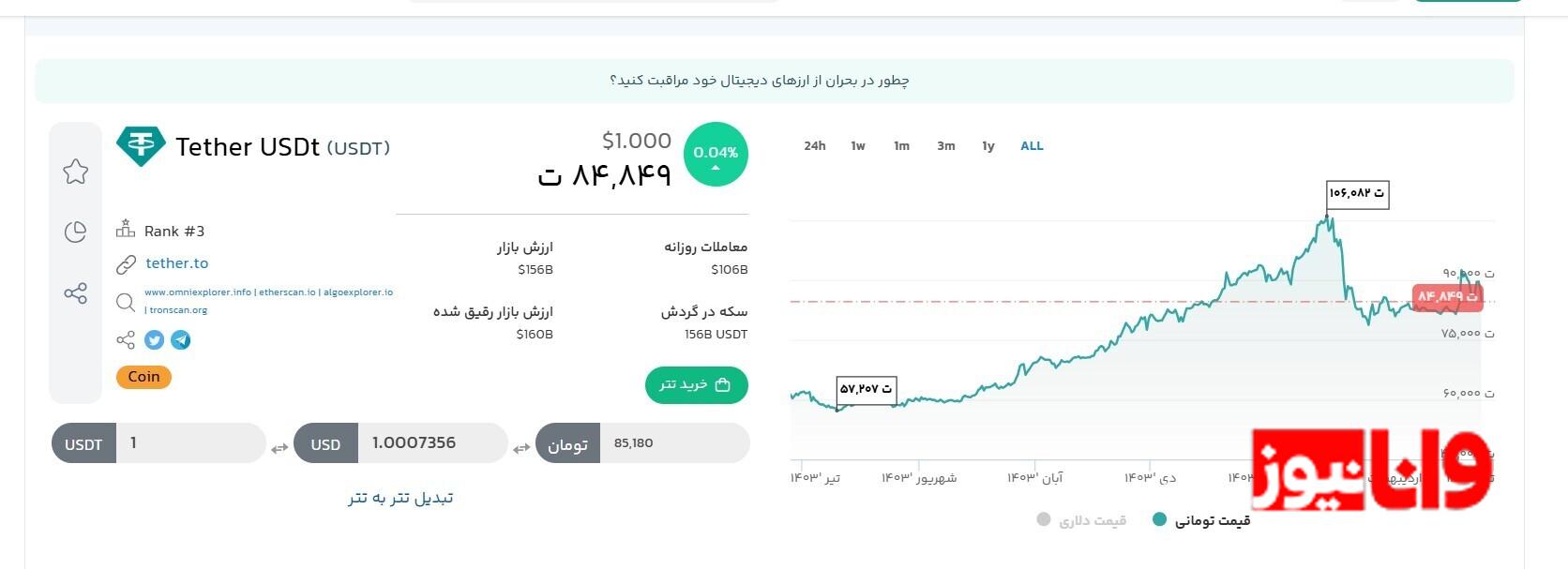1568x569 pixels.
Task: Select the 24h chart range
Action: [814, 146]
